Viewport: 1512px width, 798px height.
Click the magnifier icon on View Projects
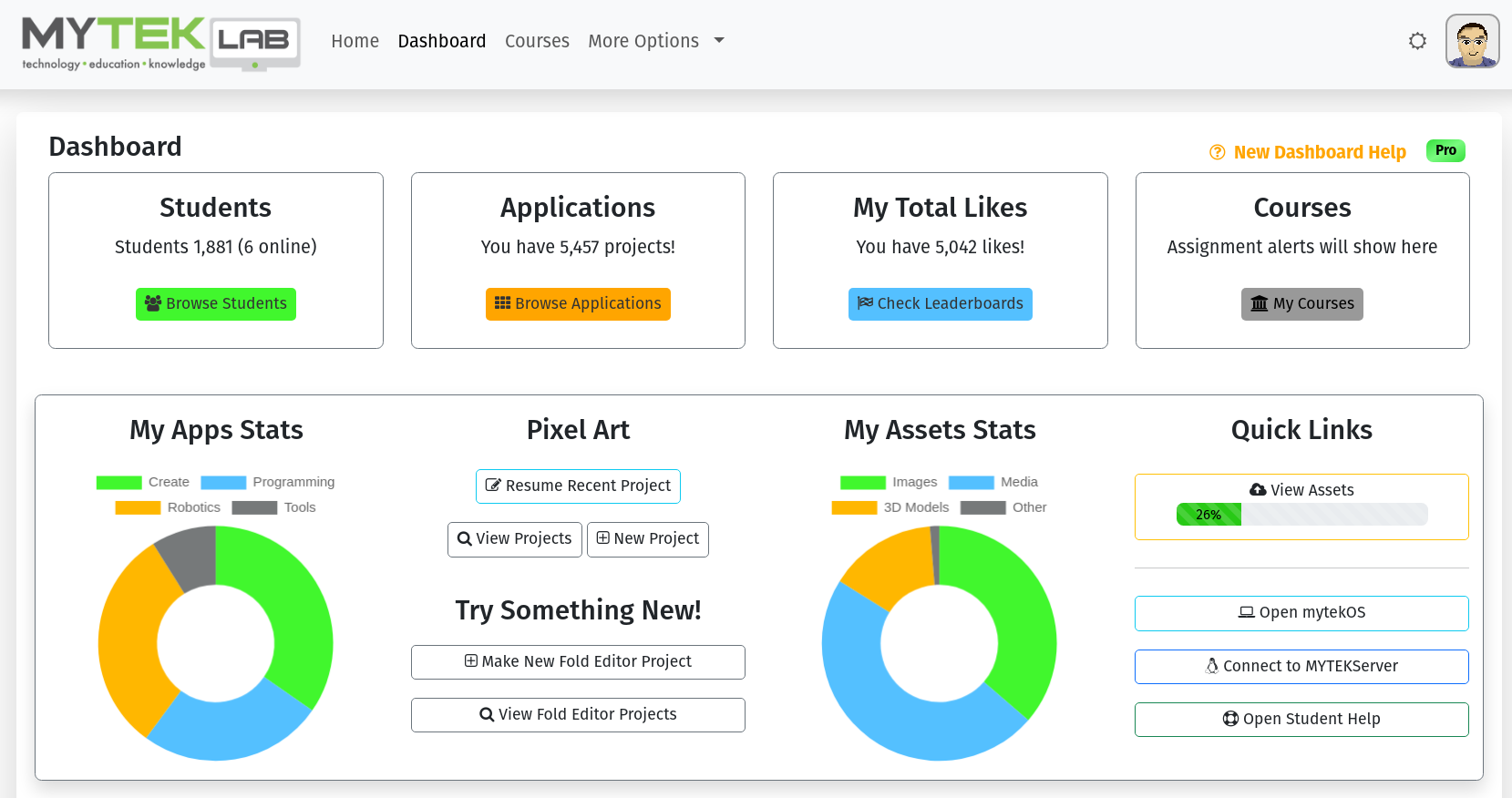pyautogui.click(x=465, y=539)
